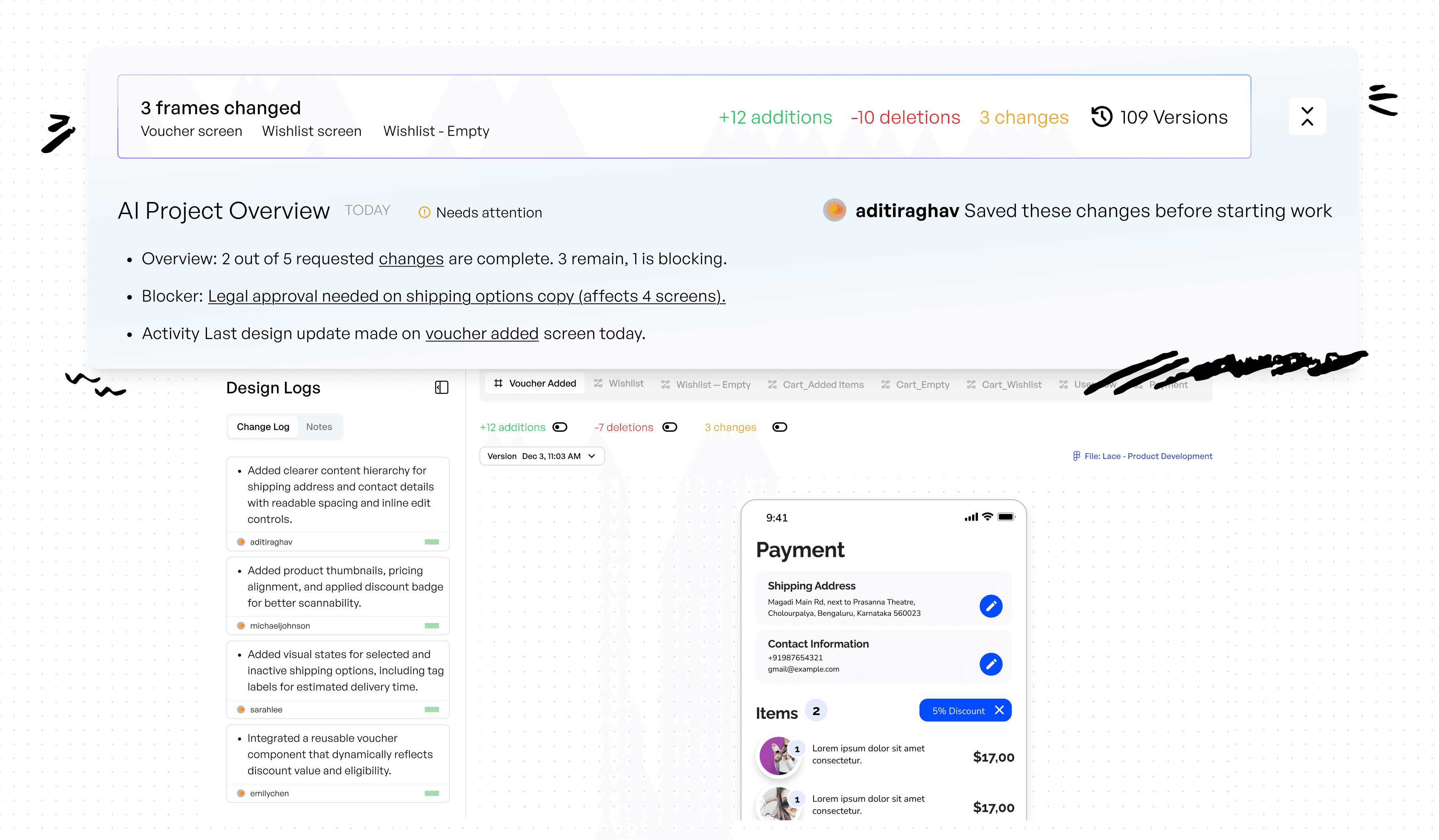Image resolution: width=1439 pixels, height=840 pixels.
Task: Click aditiraghav's avatar in the overview header
Action: tap(834, 211)
